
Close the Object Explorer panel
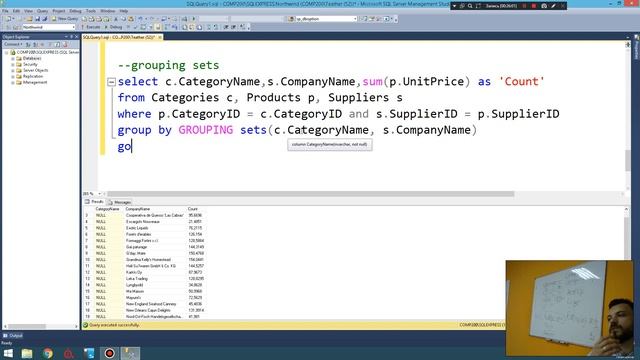[76, 37]
